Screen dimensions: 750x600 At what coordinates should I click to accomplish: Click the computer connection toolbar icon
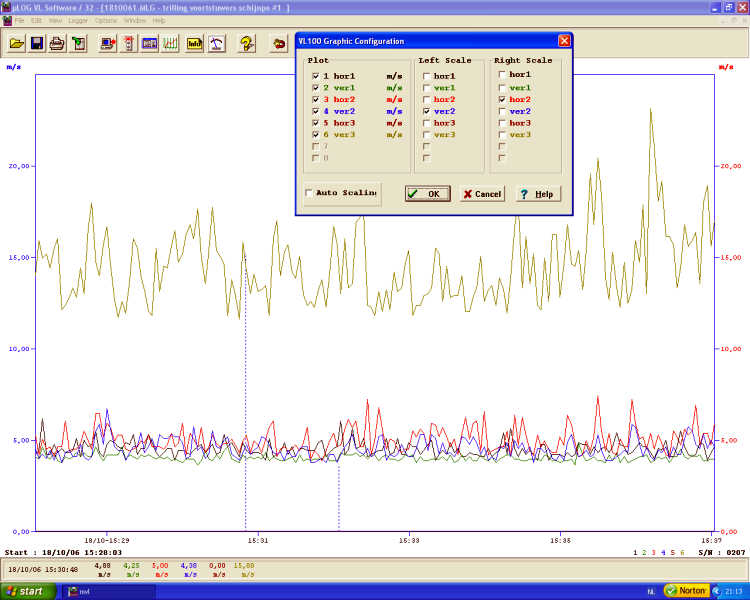coord(108,44)
